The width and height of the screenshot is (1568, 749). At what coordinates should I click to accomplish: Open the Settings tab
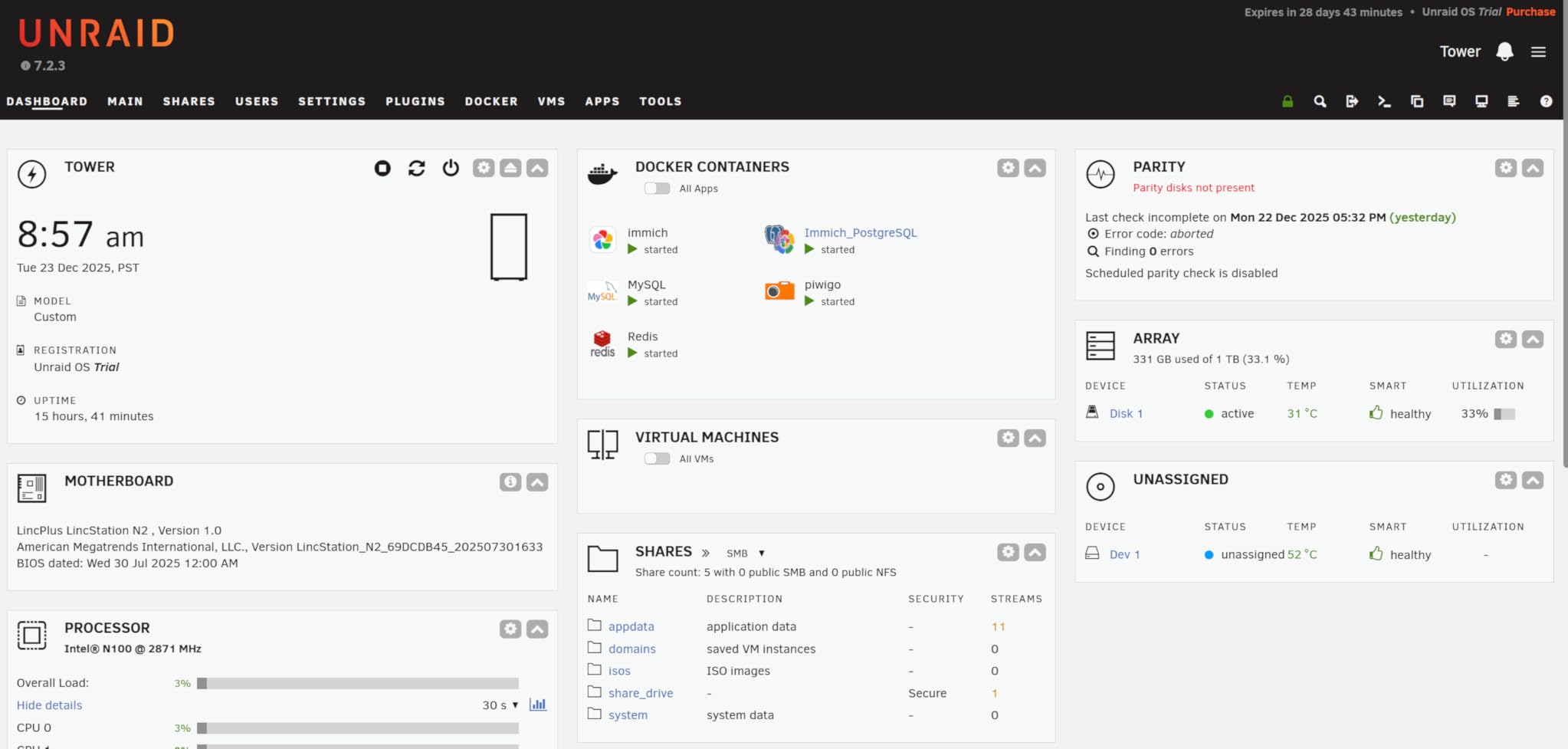(x=332, y=101)
